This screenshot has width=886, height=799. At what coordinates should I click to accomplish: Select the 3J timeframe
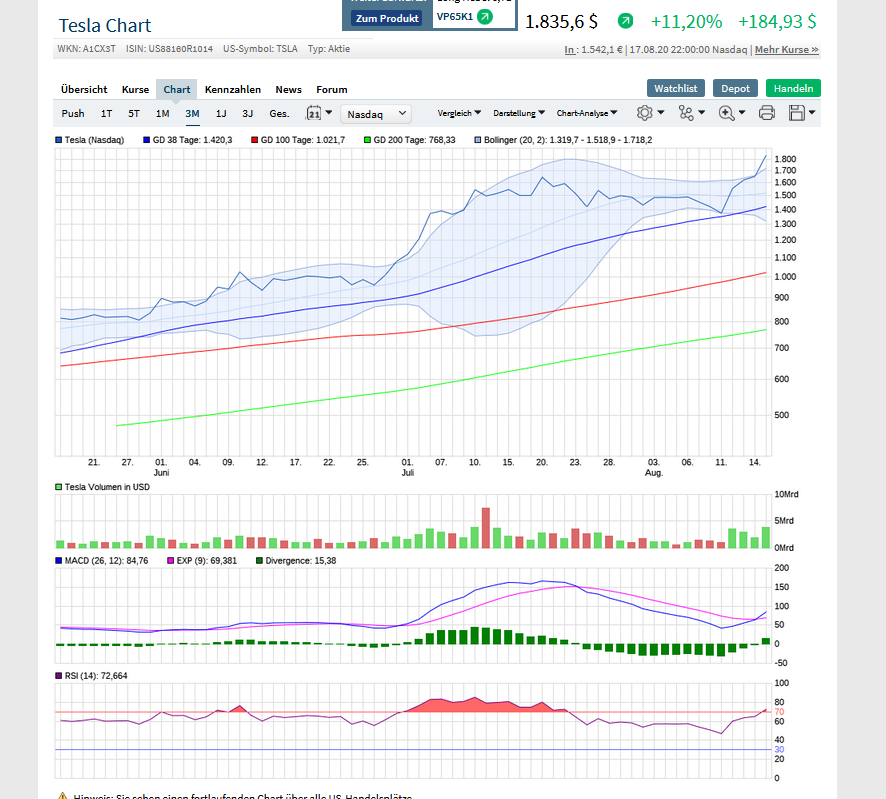point(247,114)
